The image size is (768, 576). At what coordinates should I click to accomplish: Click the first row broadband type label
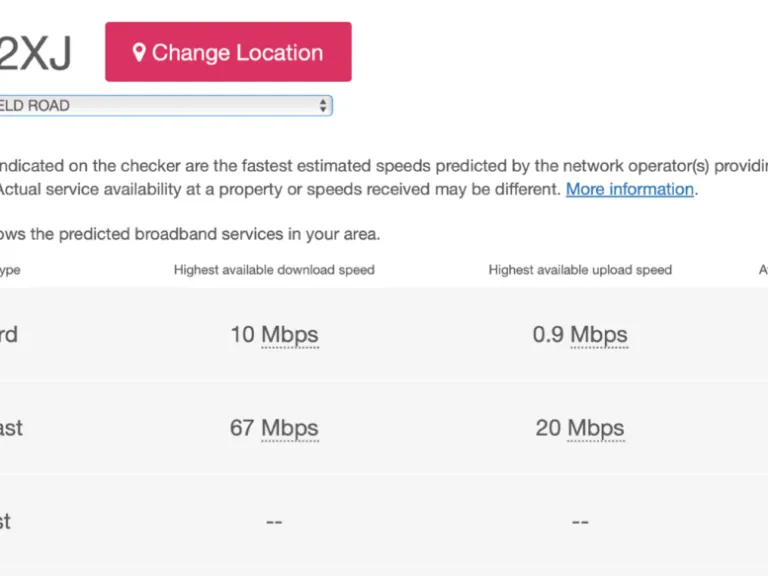tap(9, 335)
